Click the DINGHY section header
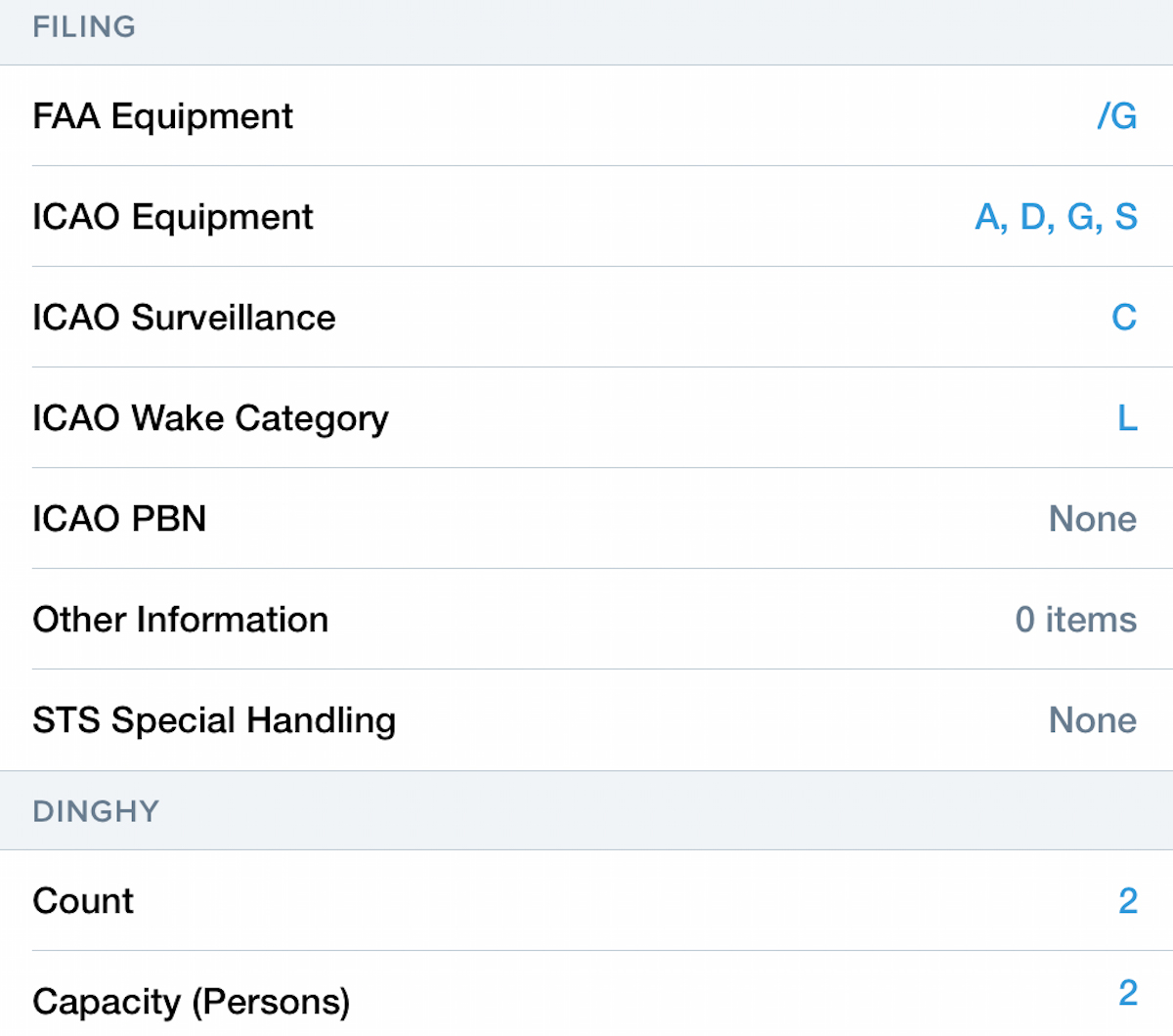The height and width of the screenshot is (1036, 1173). 96,812
